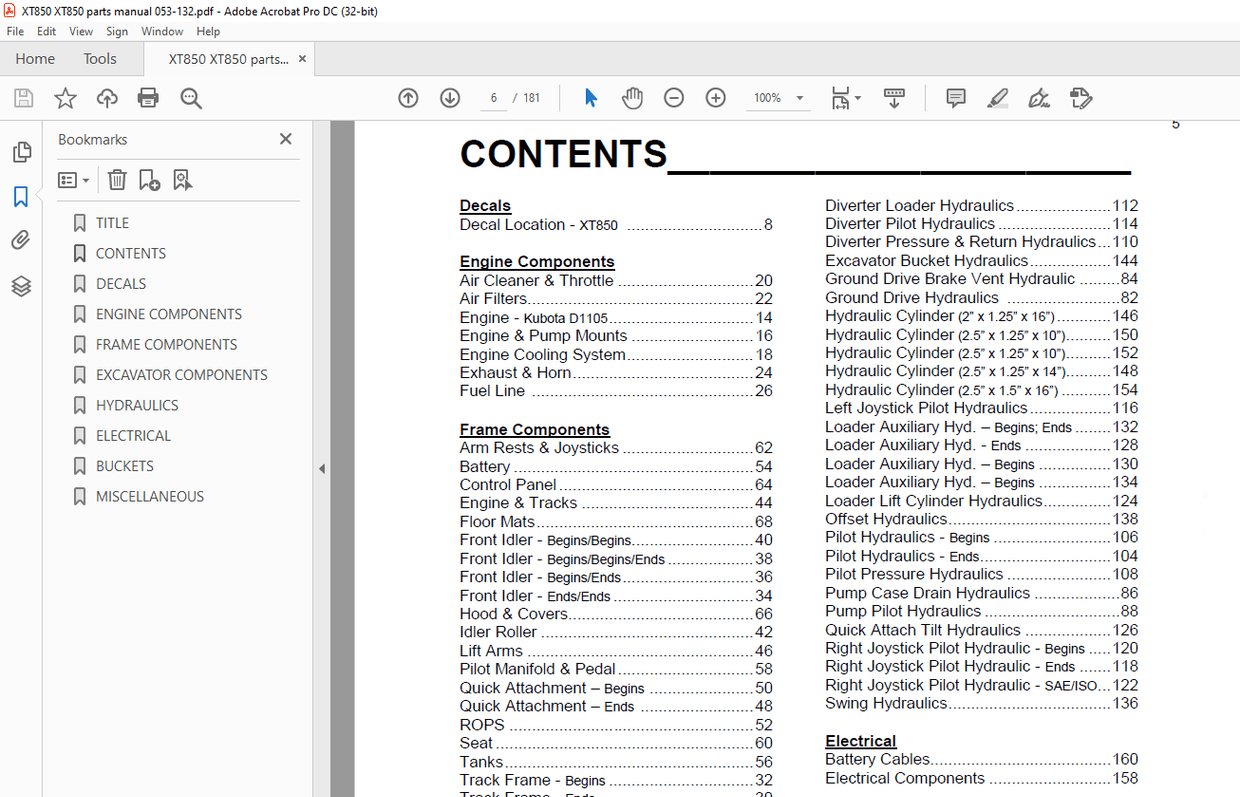This screenshot has height=797, width=1240.
Task: Toggle the page thumbnails panel
Action: pyautogui.click(x=21, y=152)
